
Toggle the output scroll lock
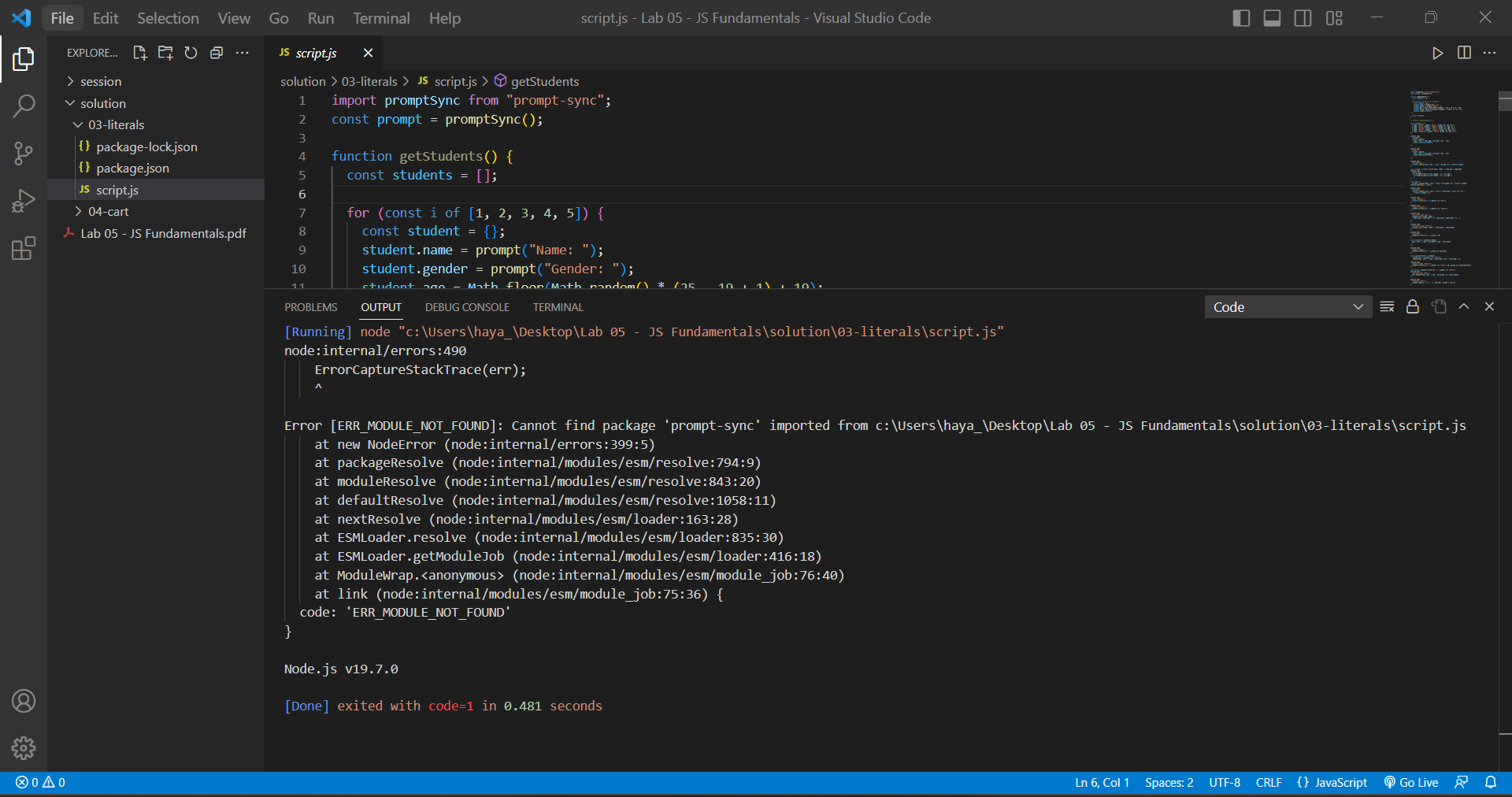pos(1413,307)
